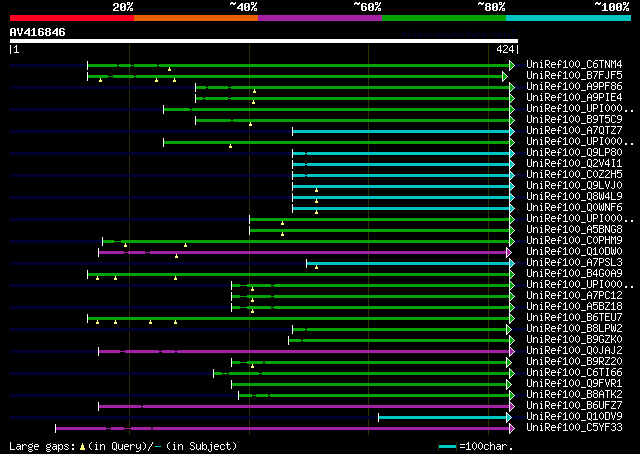Click the yellow gap marker under the UniRef100_B9T5C9 alignment
Viewport: 640px width, 454px height.
[x=250, y=124]
